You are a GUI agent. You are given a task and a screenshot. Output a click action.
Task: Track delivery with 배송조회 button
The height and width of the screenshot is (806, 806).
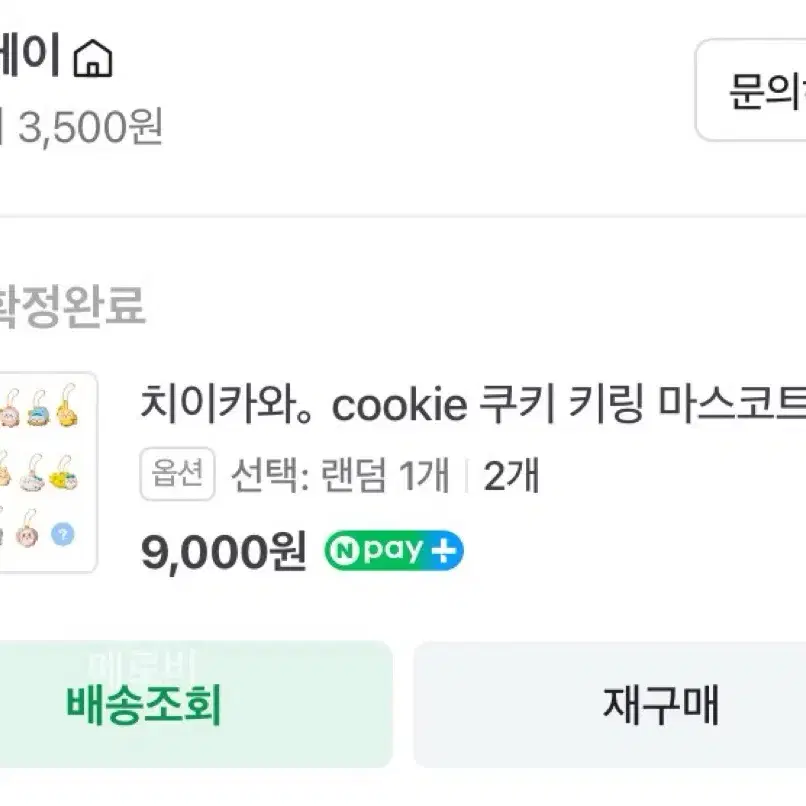(195, 704)
